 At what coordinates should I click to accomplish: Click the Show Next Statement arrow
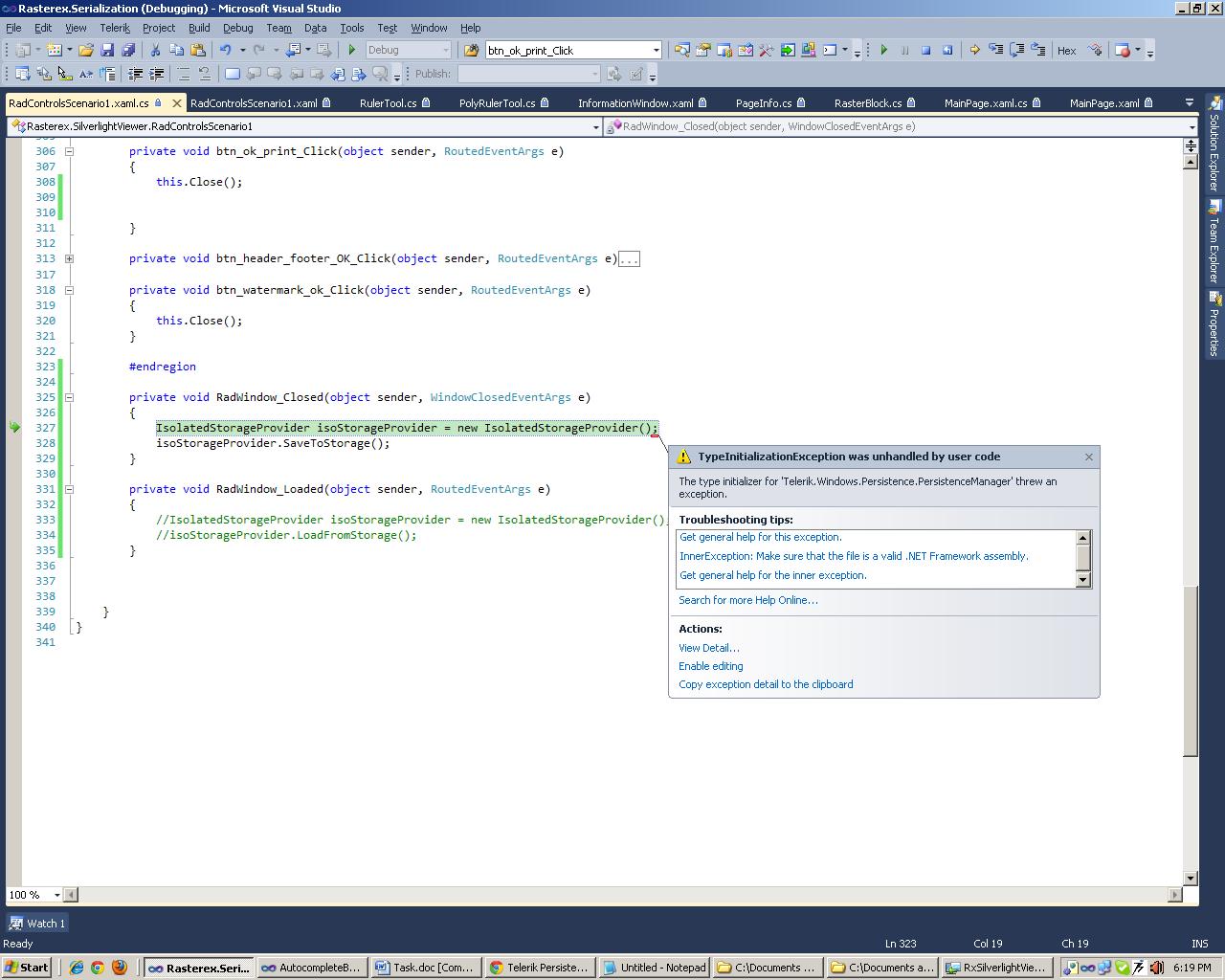pyautogui.click(x=974, y=50)
